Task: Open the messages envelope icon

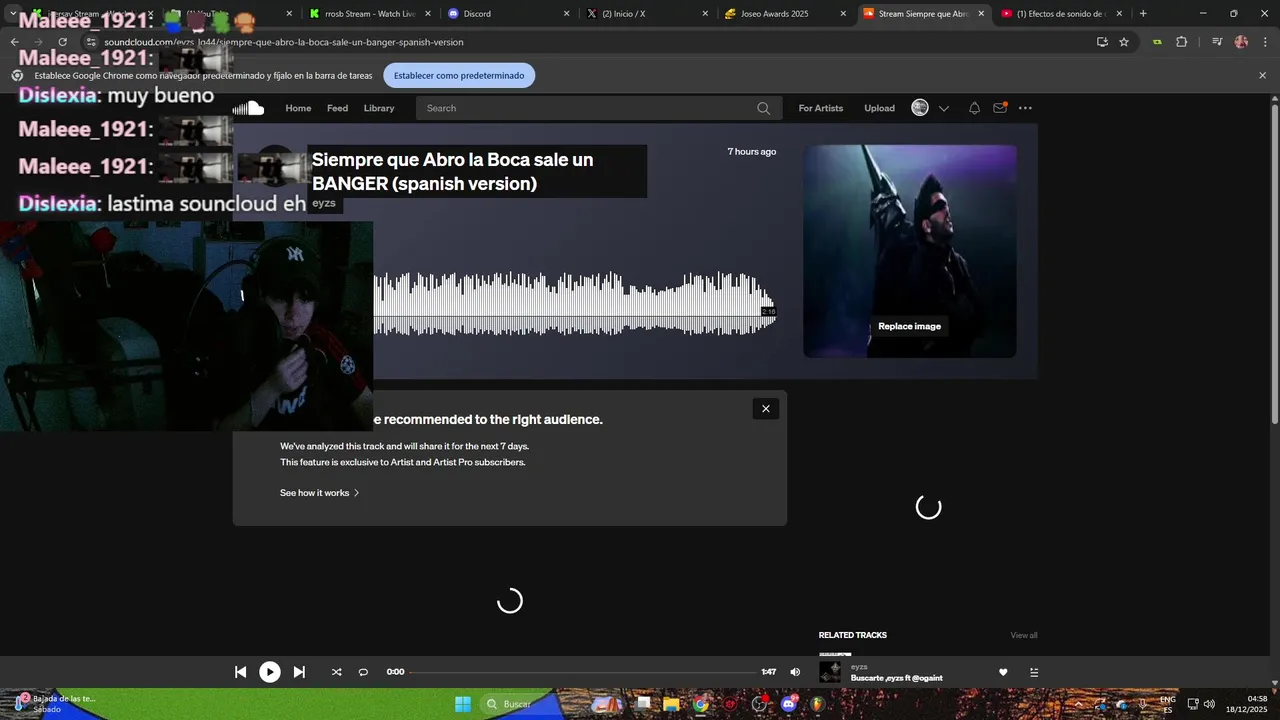Action: [1000, 108]
